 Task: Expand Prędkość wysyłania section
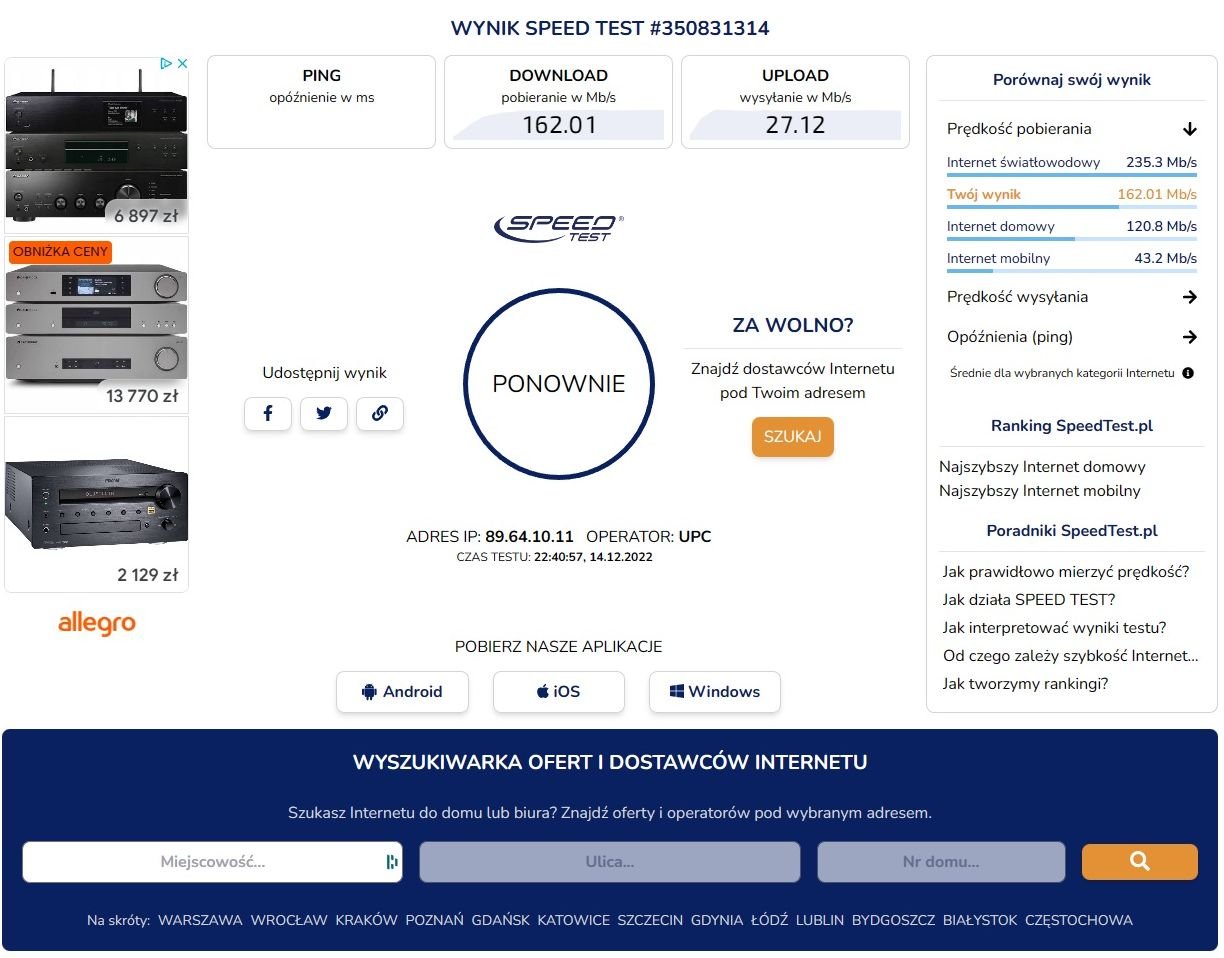click(x=1071, y=297)
